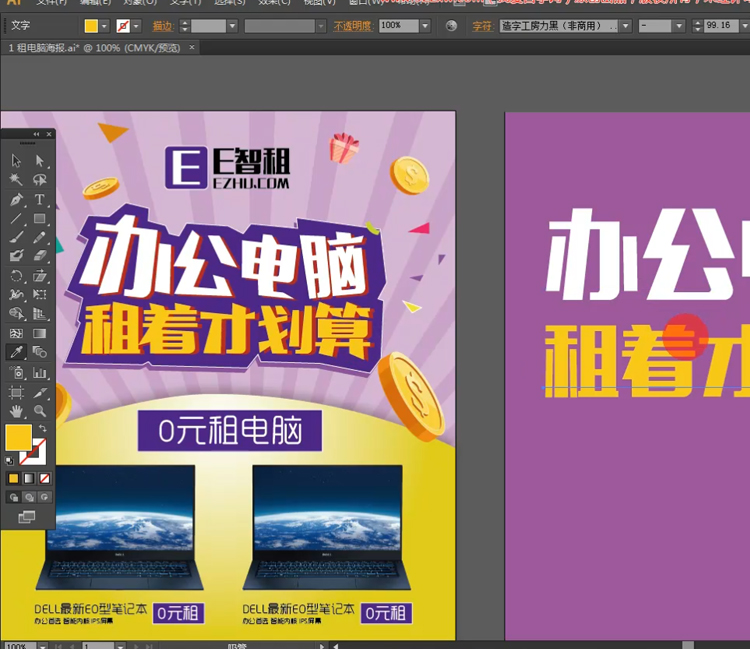Select the Line Segment tool
Image resolution: width=750 pixels, height=649 pixels.
click(16, 219)
